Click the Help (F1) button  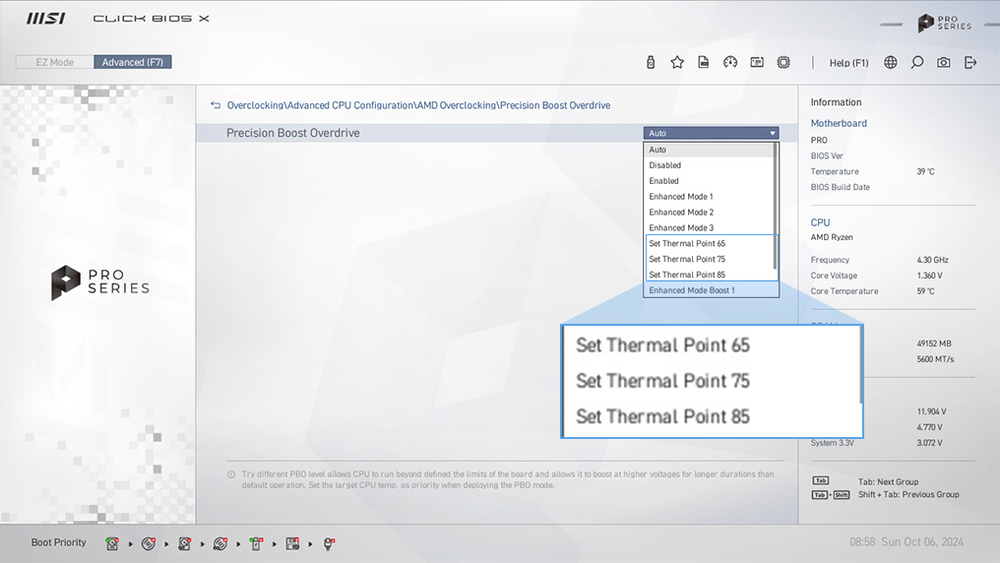[849, 63]
